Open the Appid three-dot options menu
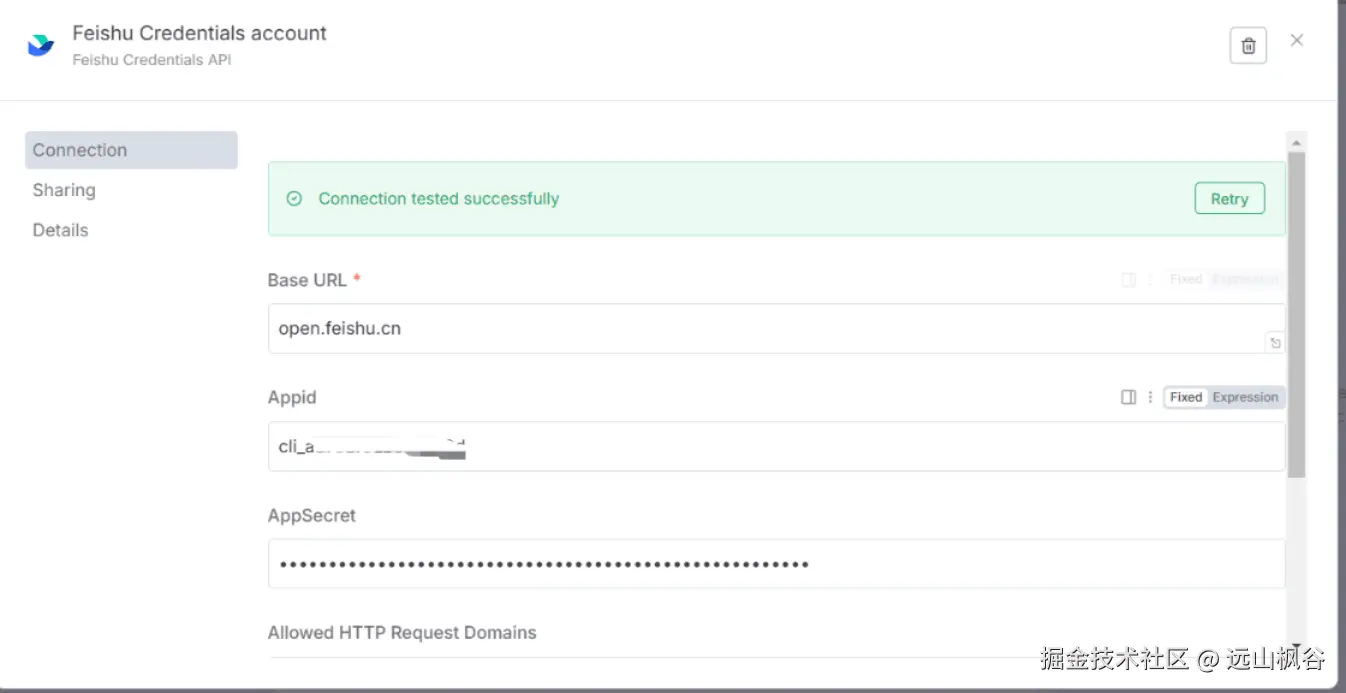Screen dimensions: 1346x693 (x=1150, y=397)
